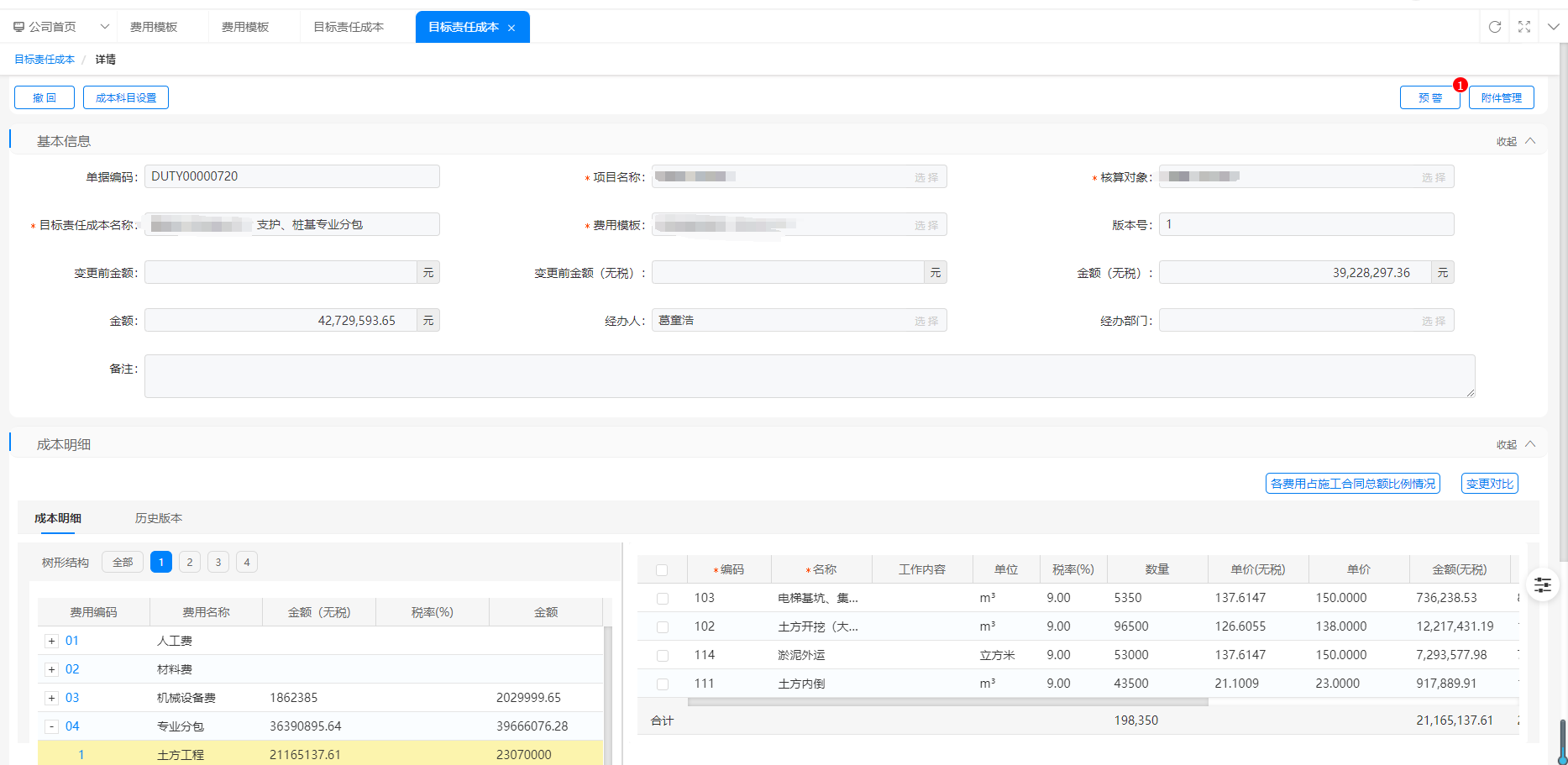This screenshot has width=1568, height=765.
Task: Click the 目标责任成本名称 field
Action: pyautogui.click(x=292, y=224)
